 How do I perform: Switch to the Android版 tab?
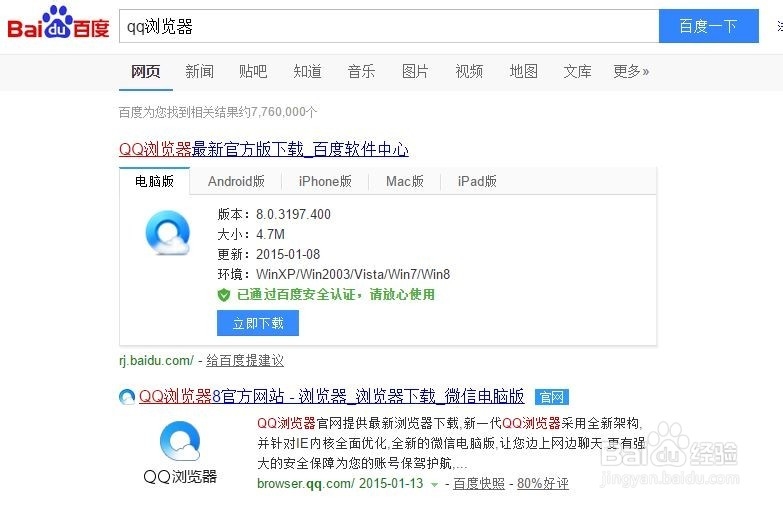pos(236,181)
